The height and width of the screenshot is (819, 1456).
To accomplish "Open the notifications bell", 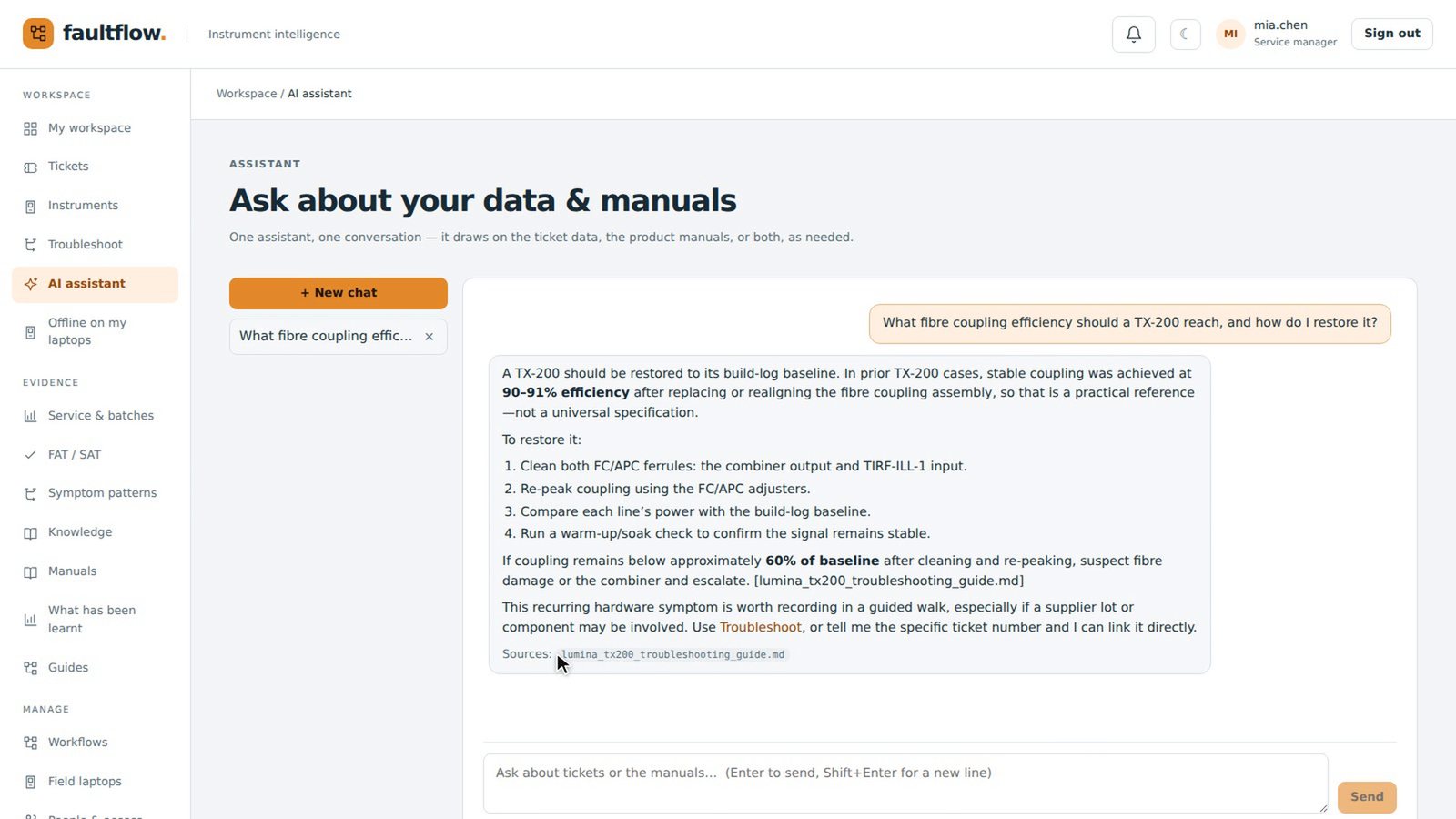I will (x=1134, y=35).
